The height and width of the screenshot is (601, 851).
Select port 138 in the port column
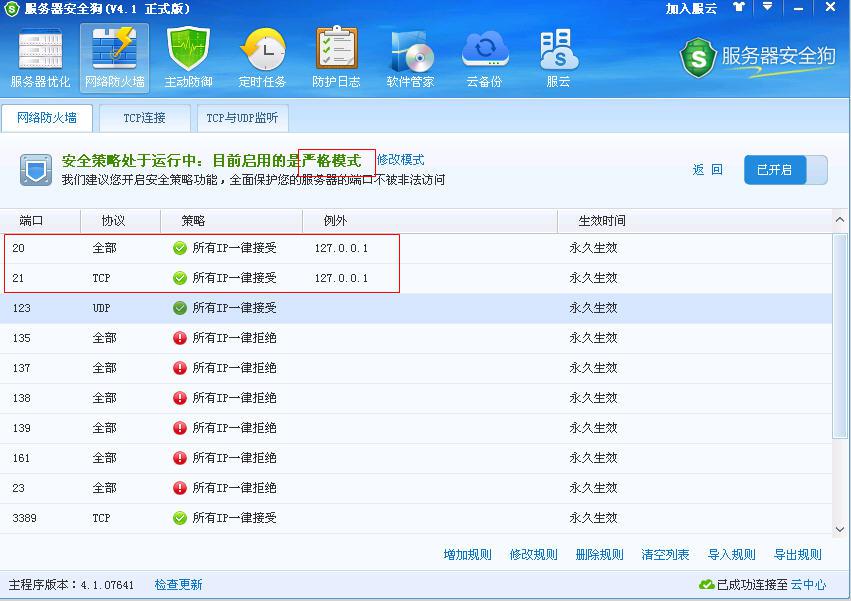click(x=22, y=398)
